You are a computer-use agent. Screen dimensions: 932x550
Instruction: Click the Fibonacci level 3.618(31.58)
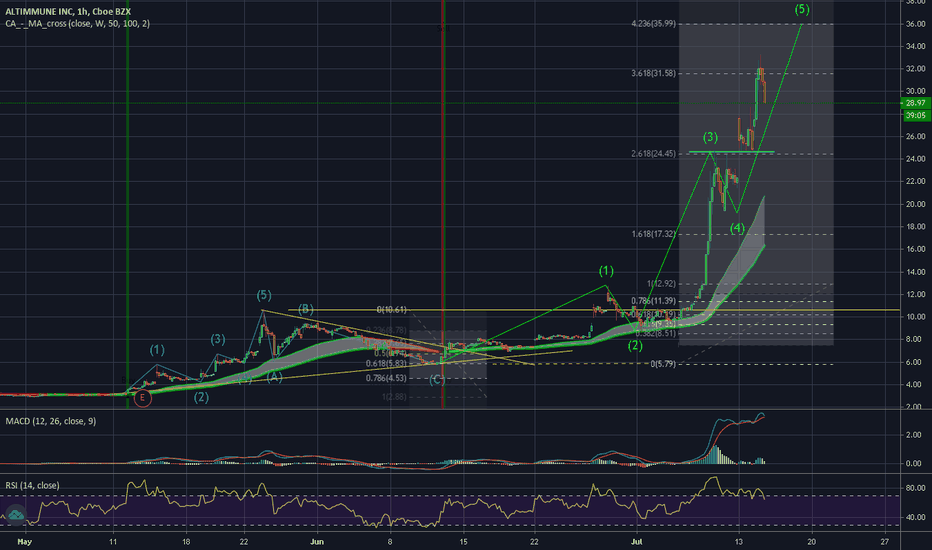click(653, 73)
